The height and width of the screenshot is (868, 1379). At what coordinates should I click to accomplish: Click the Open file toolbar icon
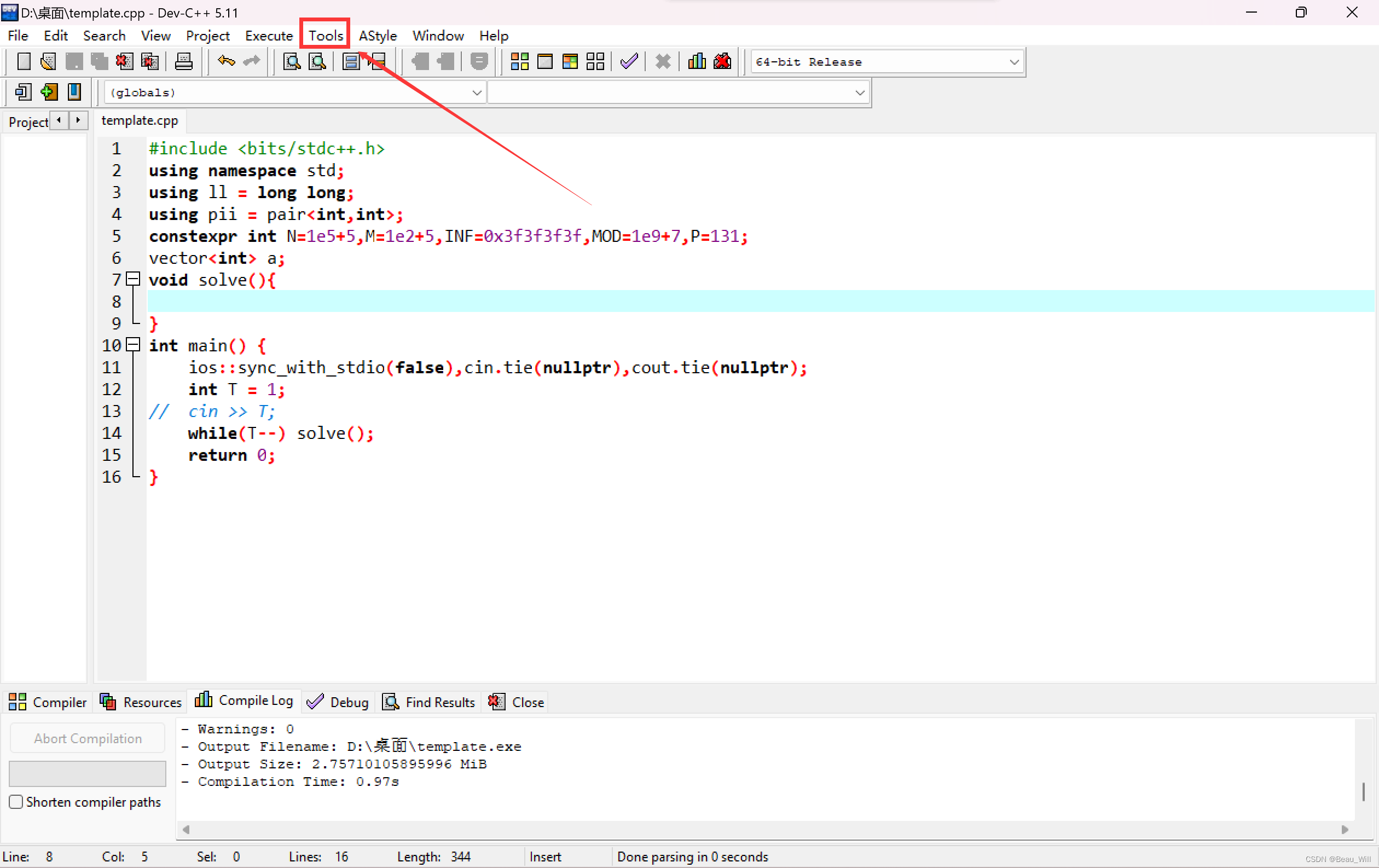click(x=49, y=61)
